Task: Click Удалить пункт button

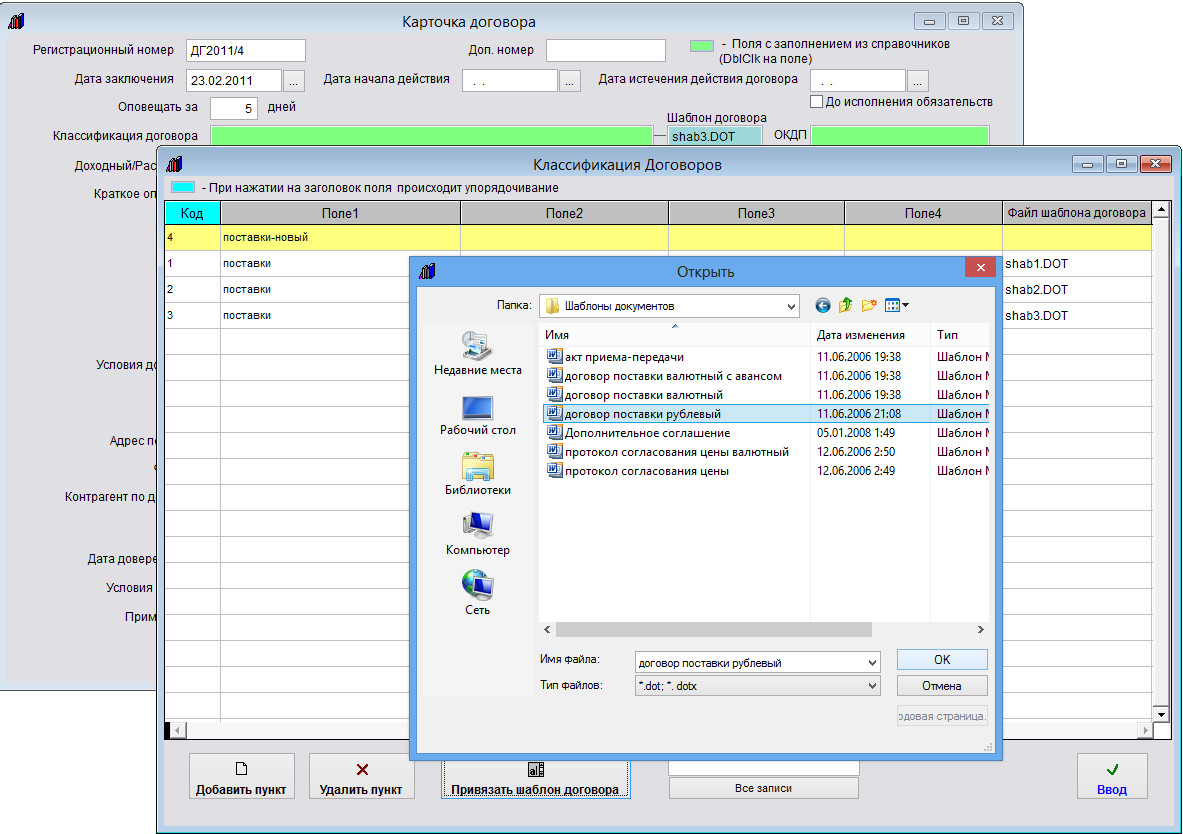Action: (361, 776)
